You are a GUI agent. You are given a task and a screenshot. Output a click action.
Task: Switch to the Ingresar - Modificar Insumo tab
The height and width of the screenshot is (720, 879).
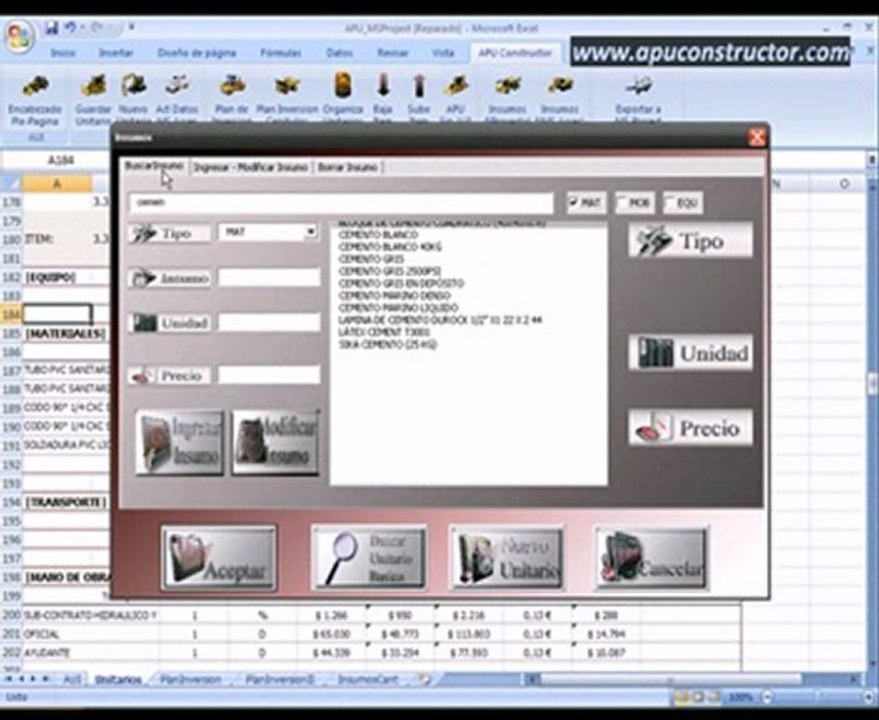click(x=250, y=167)
